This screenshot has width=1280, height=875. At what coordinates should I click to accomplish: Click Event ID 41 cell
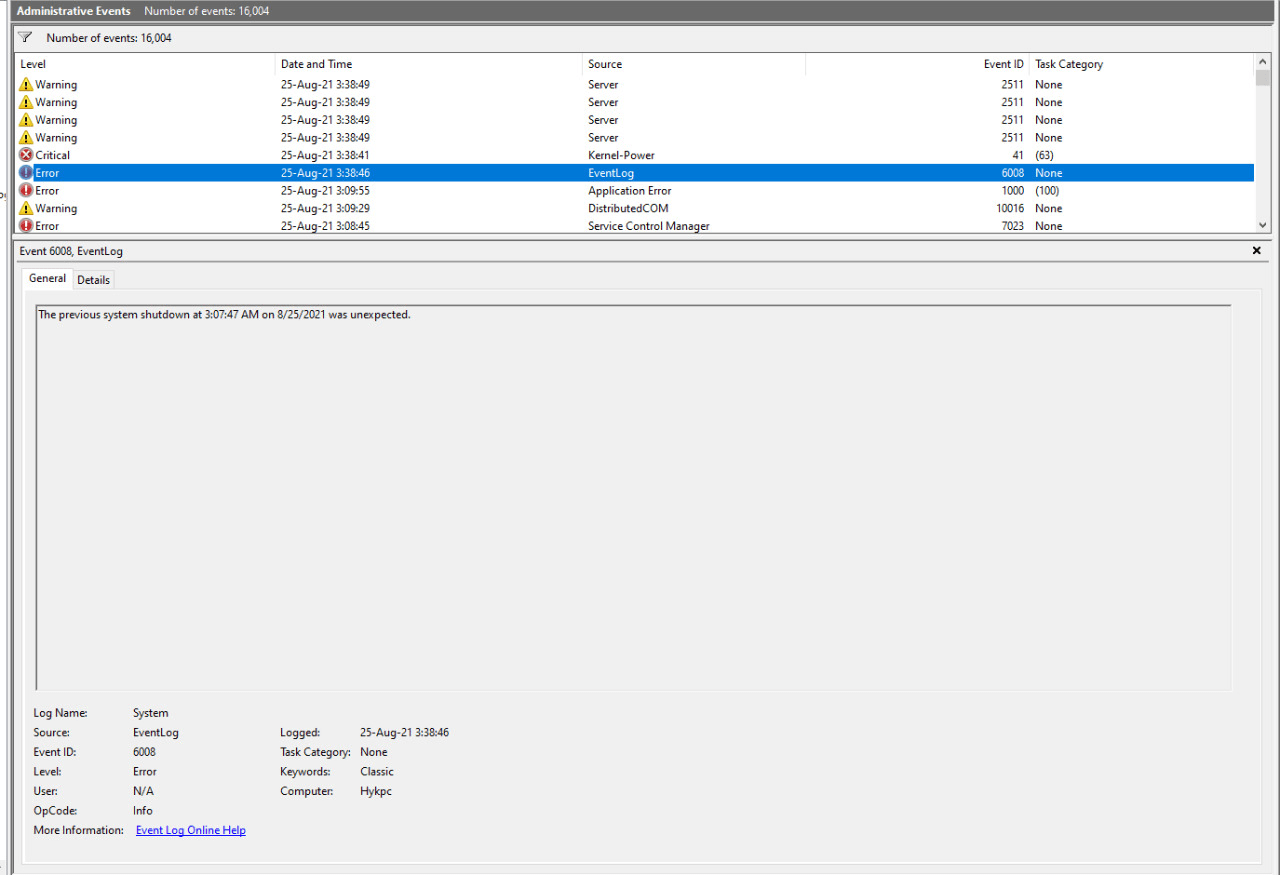1017,155
